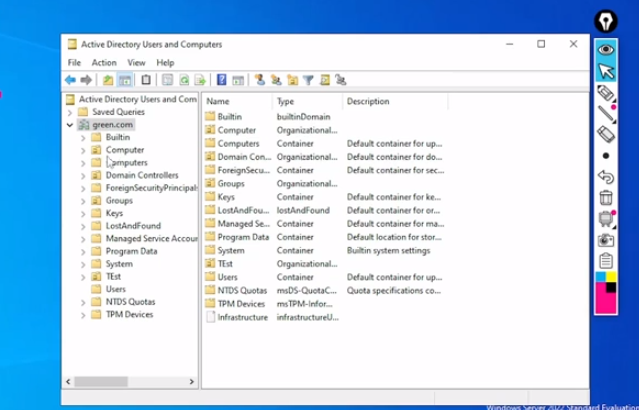Open the View menu
This screenshot has width=639, height=410.
click(136, 62)
